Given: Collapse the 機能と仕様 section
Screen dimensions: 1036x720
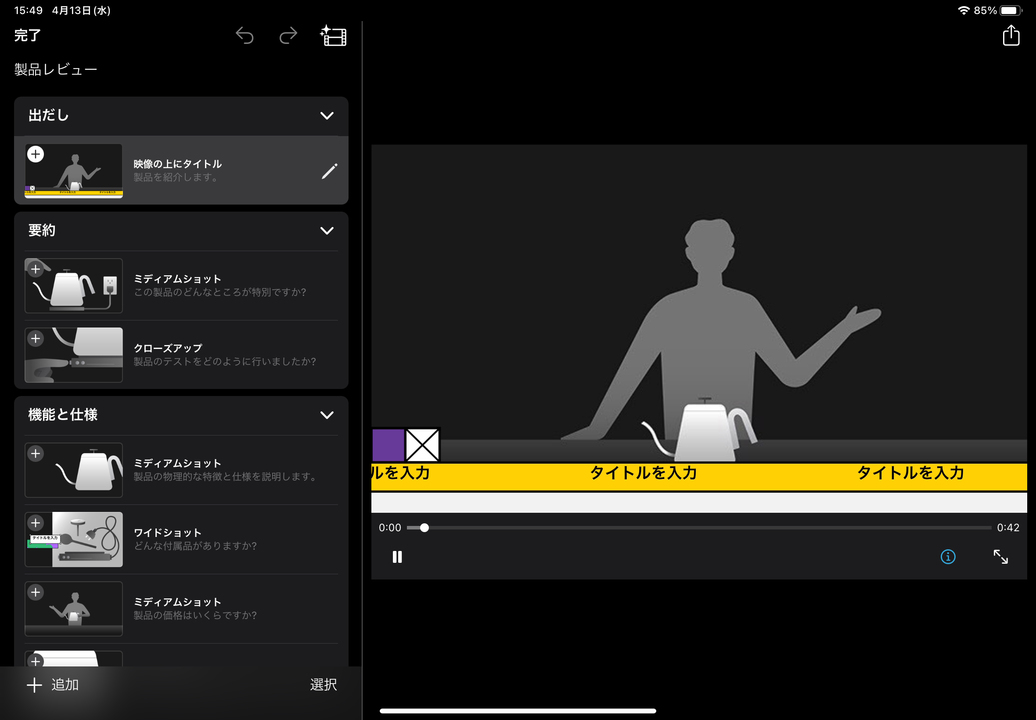Looking at the screenshot, I should [326, 415].
